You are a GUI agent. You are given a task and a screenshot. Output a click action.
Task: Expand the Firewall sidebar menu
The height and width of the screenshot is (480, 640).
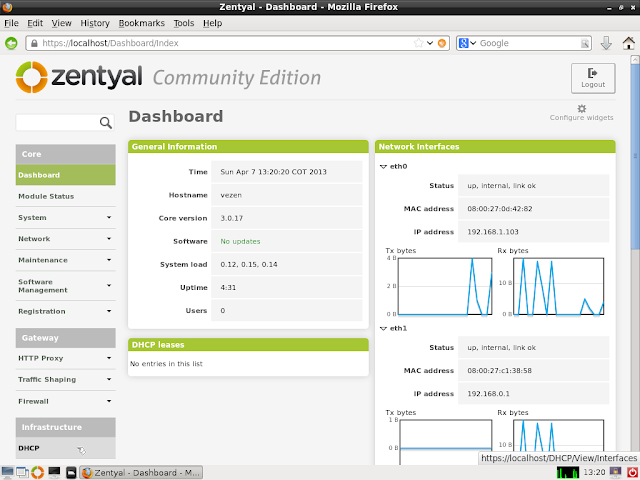(65, 401)
